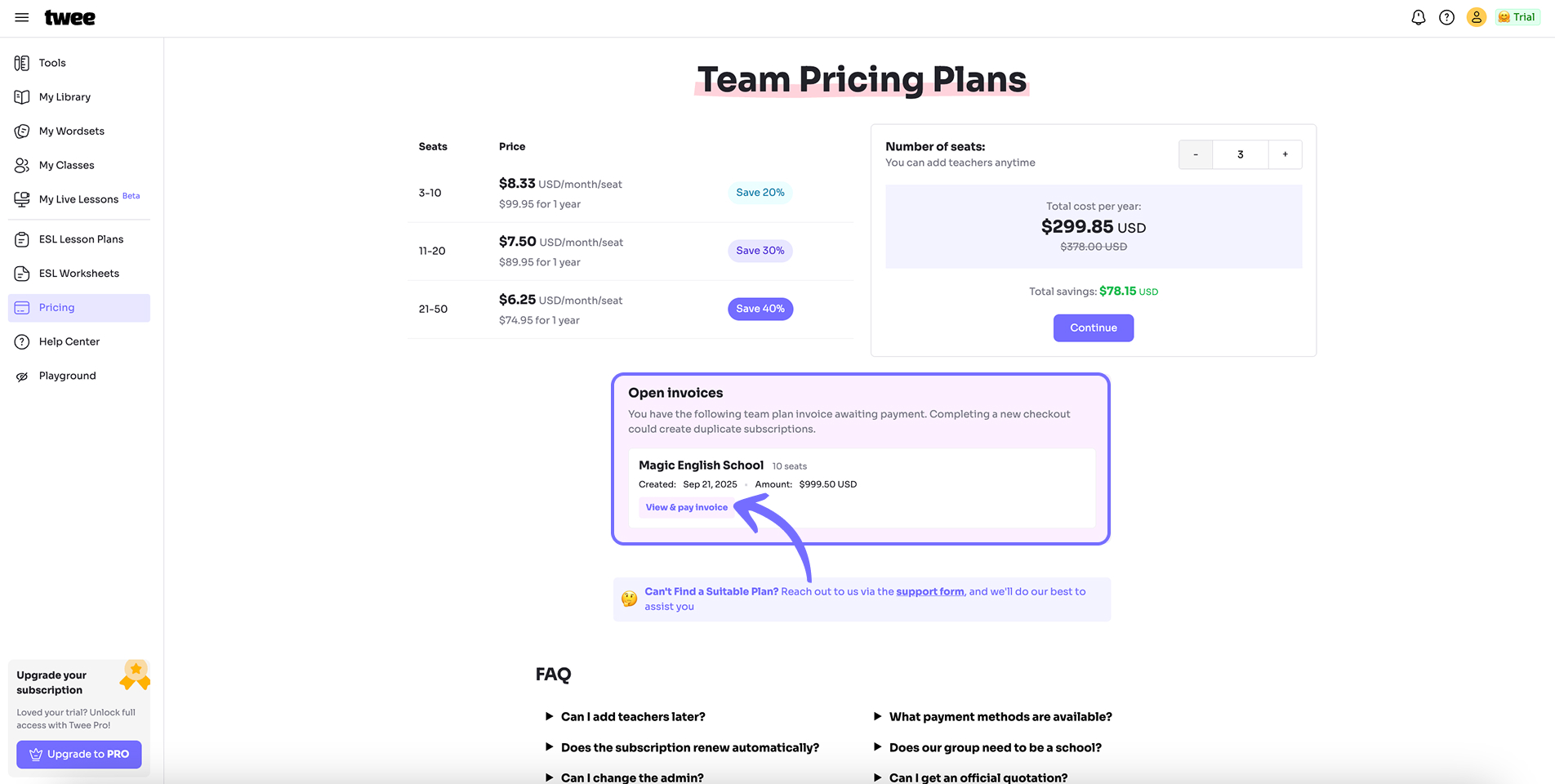Screen dimensions: 1555x784
Task: Expand "Can I add teachers later?" FAQ
Action: pyautogui.click(x=626, y=717)
